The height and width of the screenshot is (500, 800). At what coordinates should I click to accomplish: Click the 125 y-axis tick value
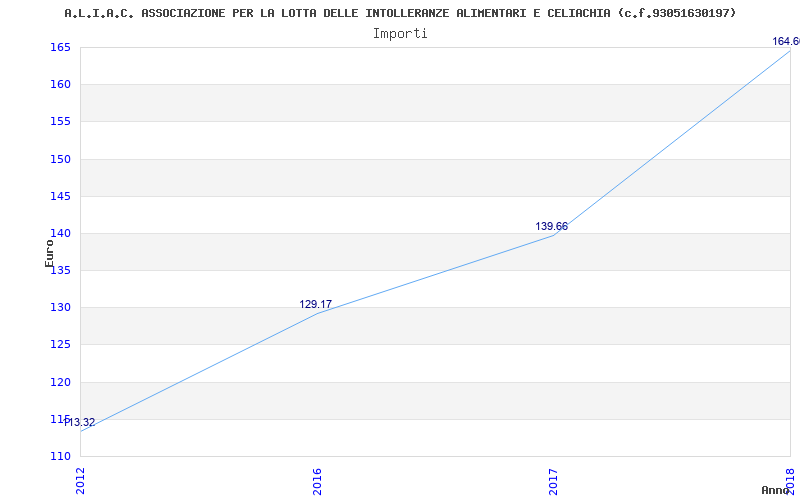tap(60, 345)
